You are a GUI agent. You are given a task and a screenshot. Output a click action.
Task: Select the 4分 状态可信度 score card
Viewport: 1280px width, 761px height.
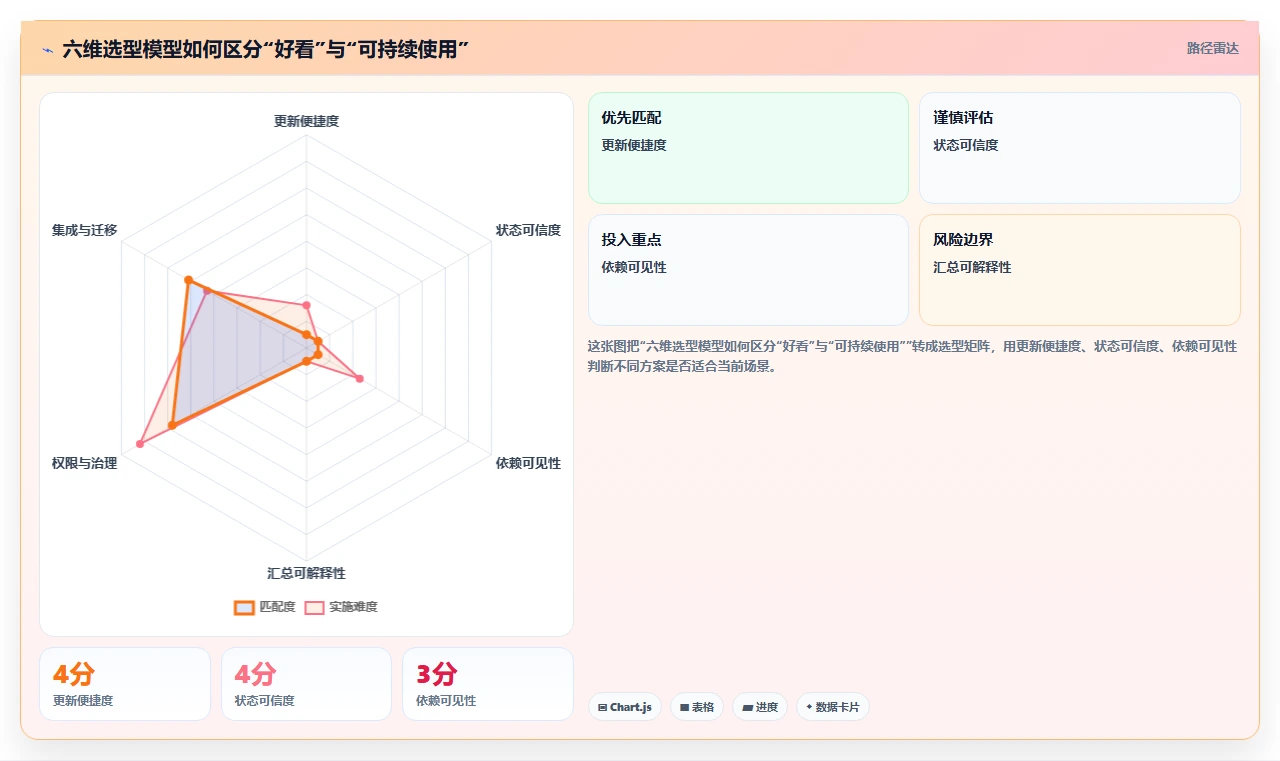tap(306, 684)
